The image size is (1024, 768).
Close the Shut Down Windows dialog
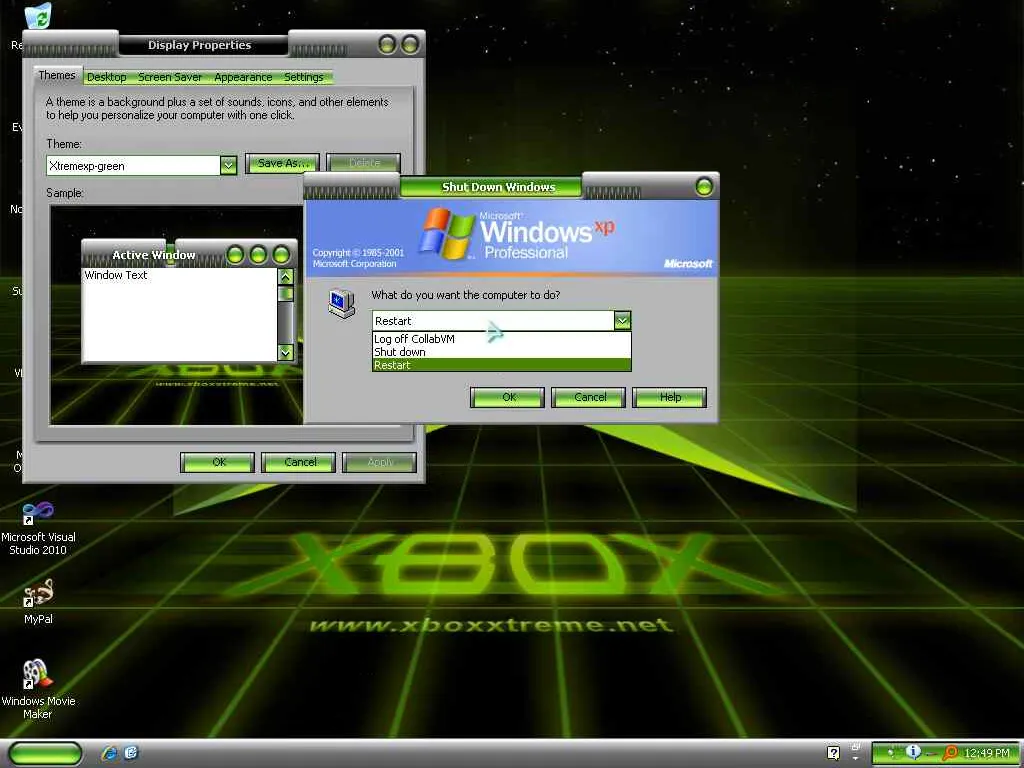click(704, 187)
